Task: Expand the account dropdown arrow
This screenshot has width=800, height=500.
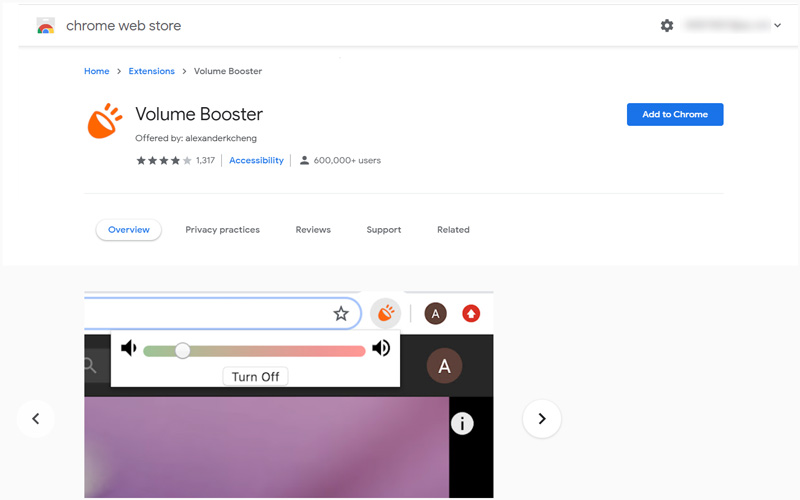Action: [777, 25]
